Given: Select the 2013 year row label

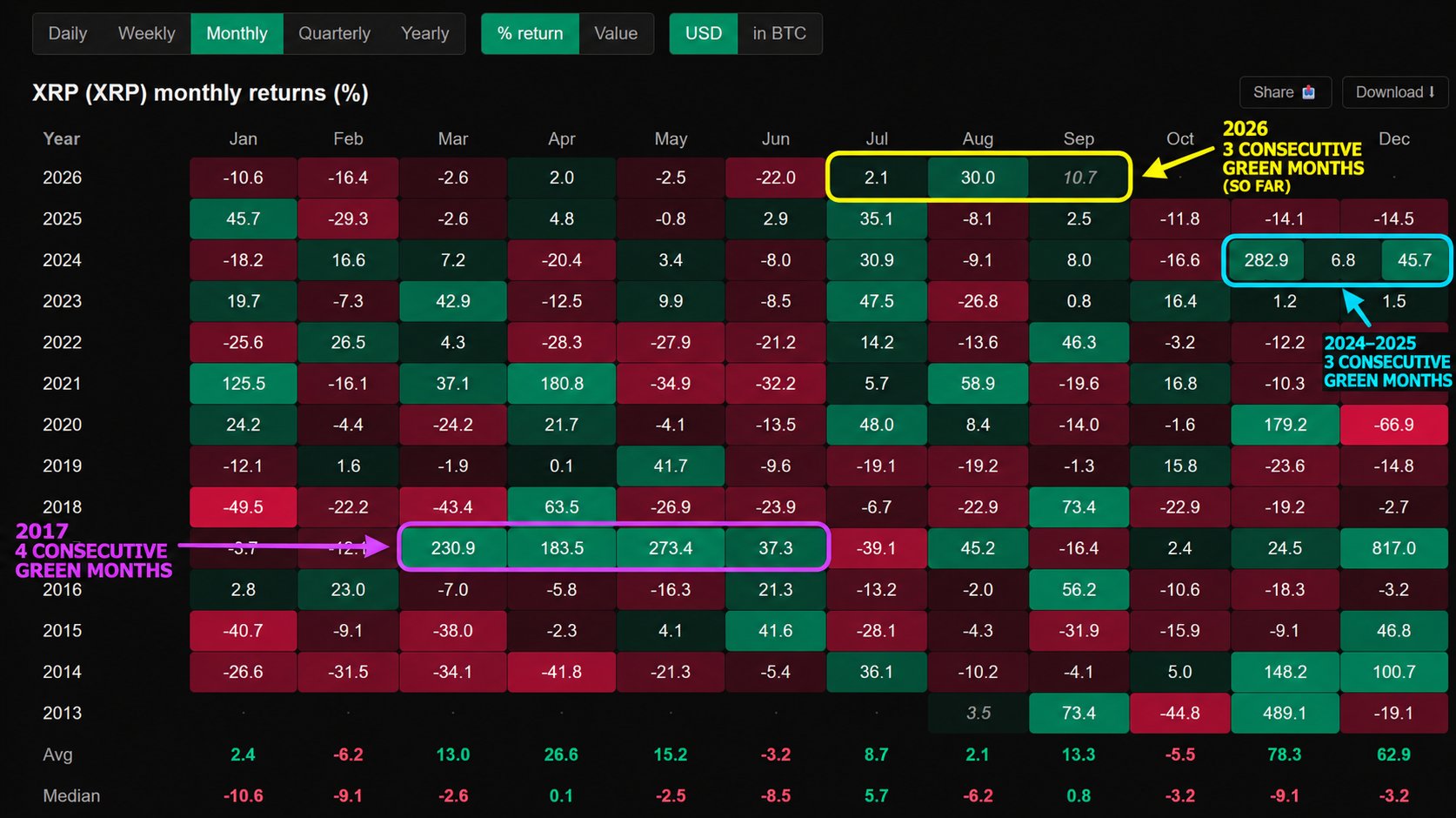Looking at the screenshot, I should click(x=63, y=714).
